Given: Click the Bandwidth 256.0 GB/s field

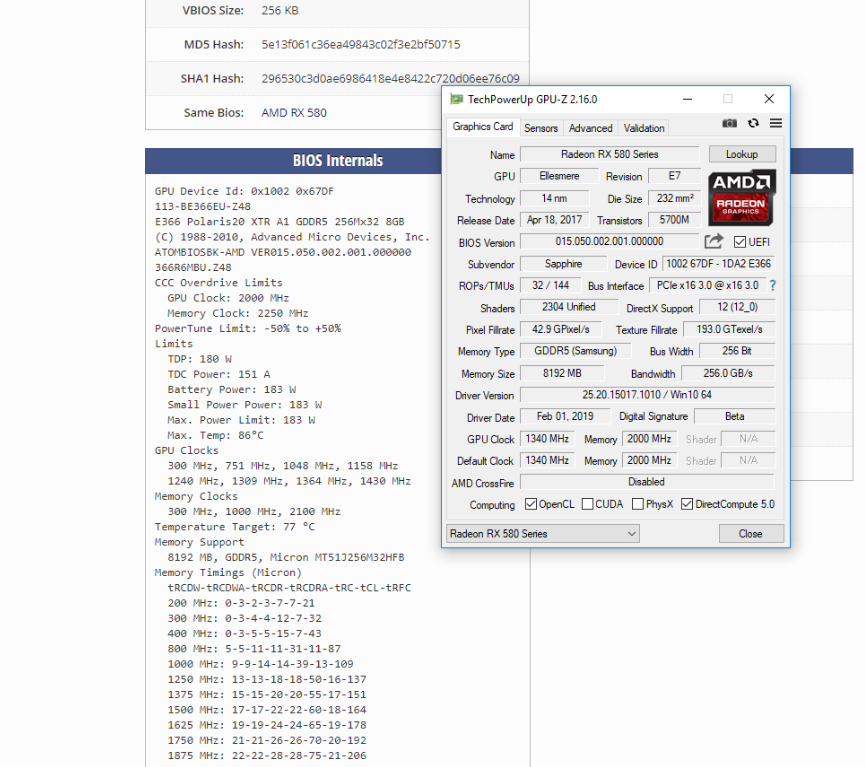Looking at the screenshot, I should [x=728, y=373].
